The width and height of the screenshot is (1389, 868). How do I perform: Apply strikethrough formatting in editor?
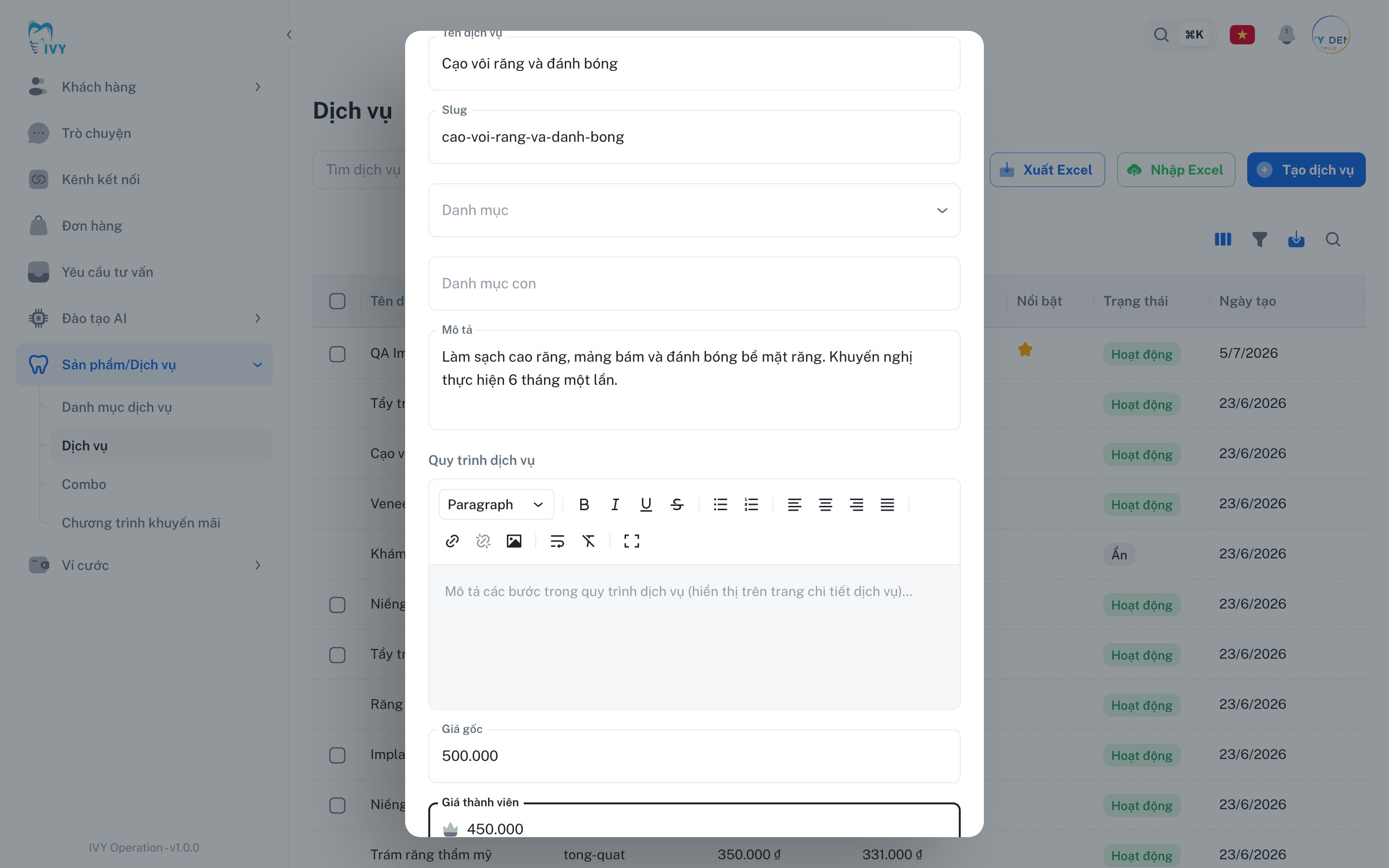677,504
